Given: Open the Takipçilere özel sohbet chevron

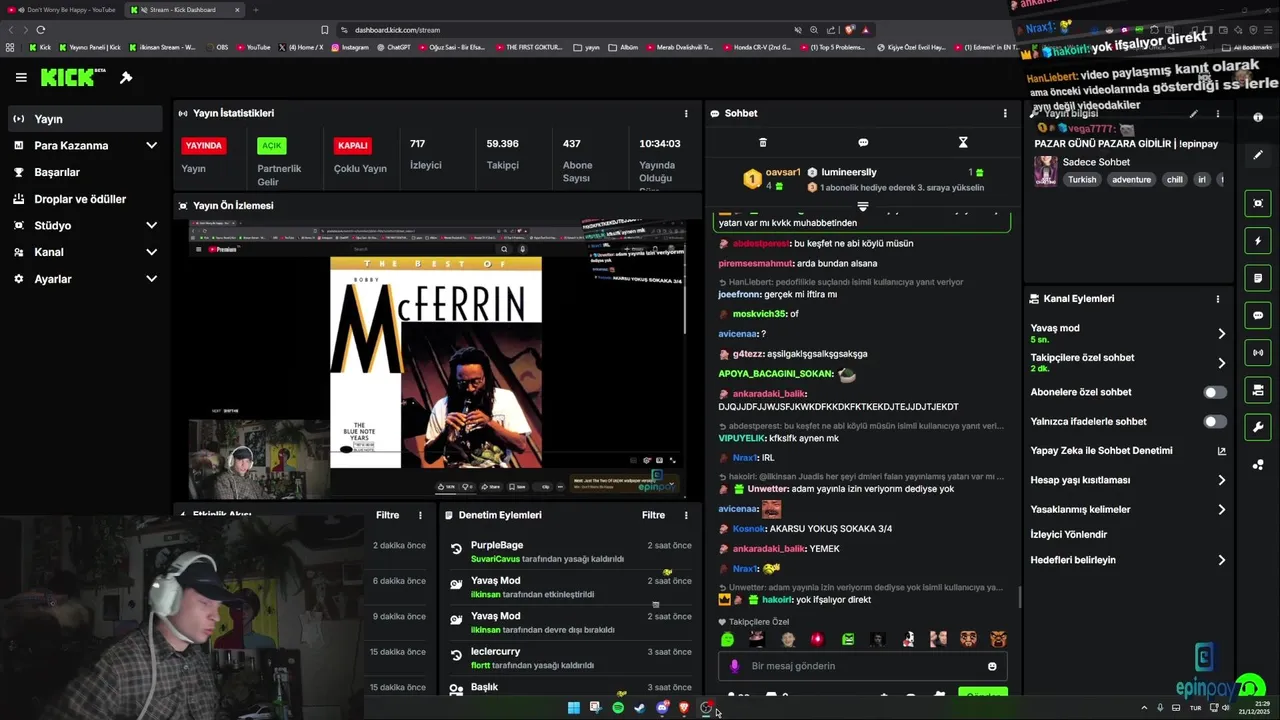Looking at the screenshot, I should click(1221, 363).
